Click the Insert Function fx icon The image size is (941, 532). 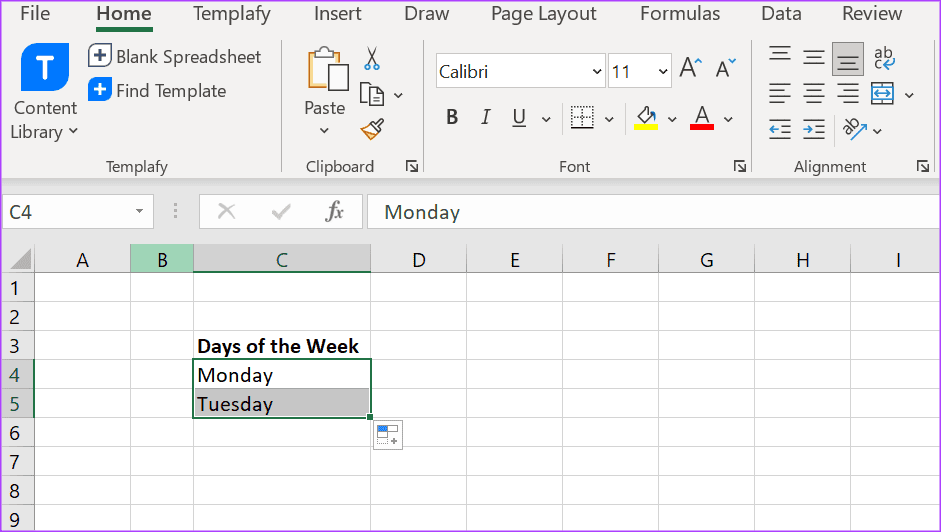[335, 211]
